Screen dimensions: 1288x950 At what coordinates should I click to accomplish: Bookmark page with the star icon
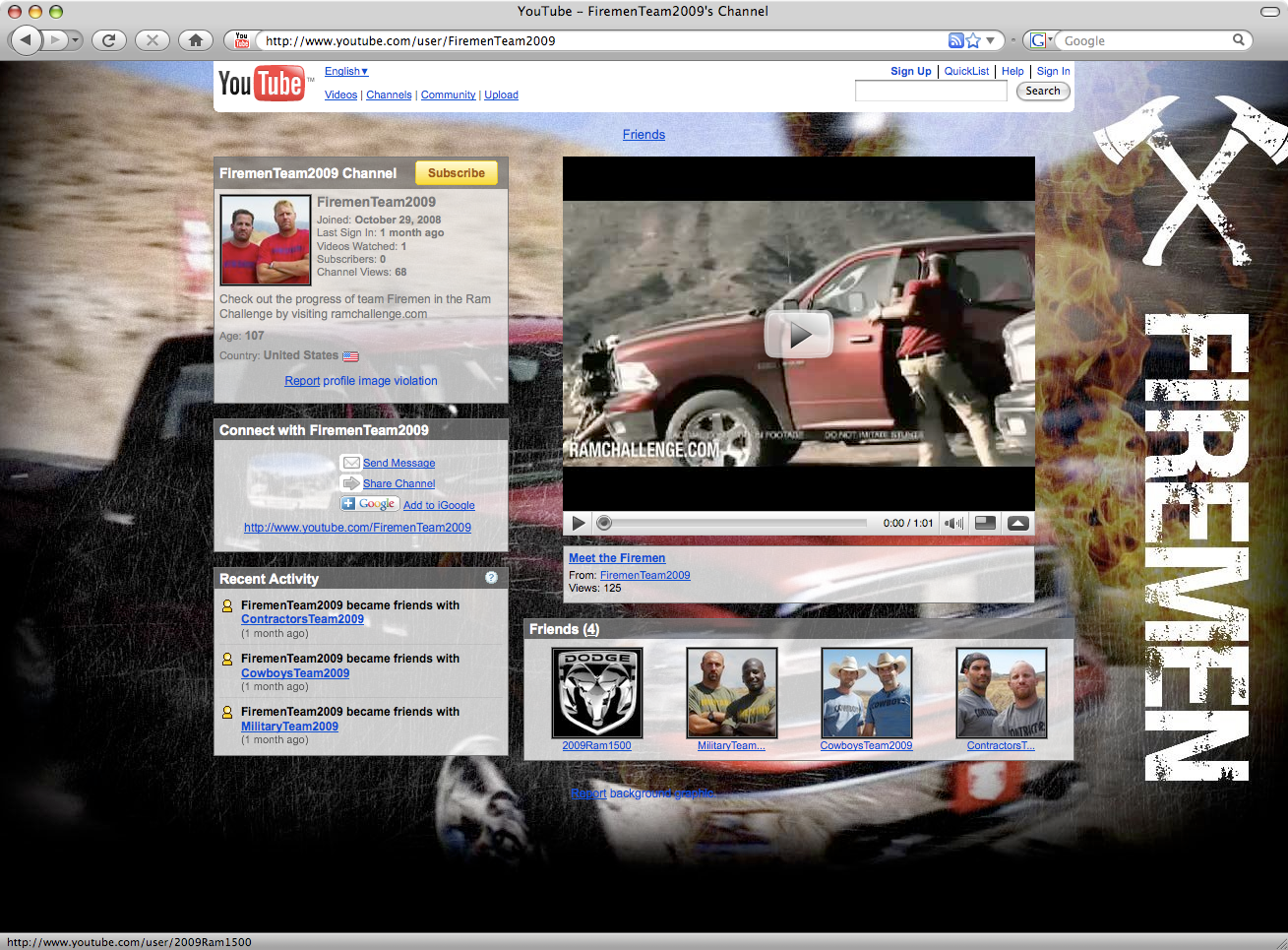[x=973, y=40]
